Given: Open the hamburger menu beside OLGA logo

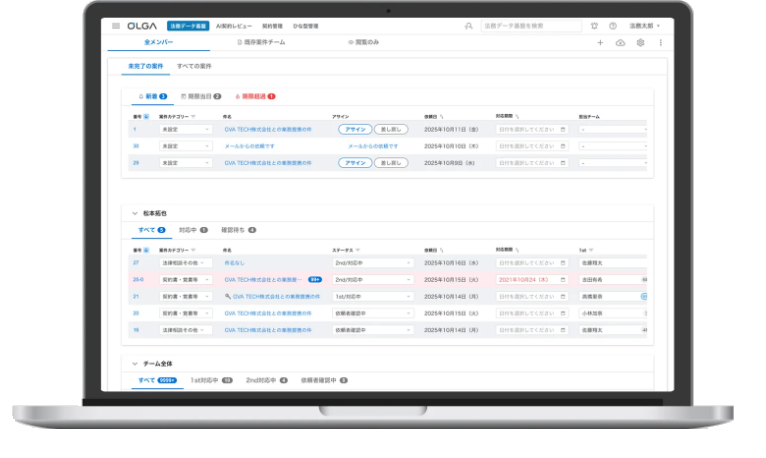Looking at the screenshot, I should [117, 26].
